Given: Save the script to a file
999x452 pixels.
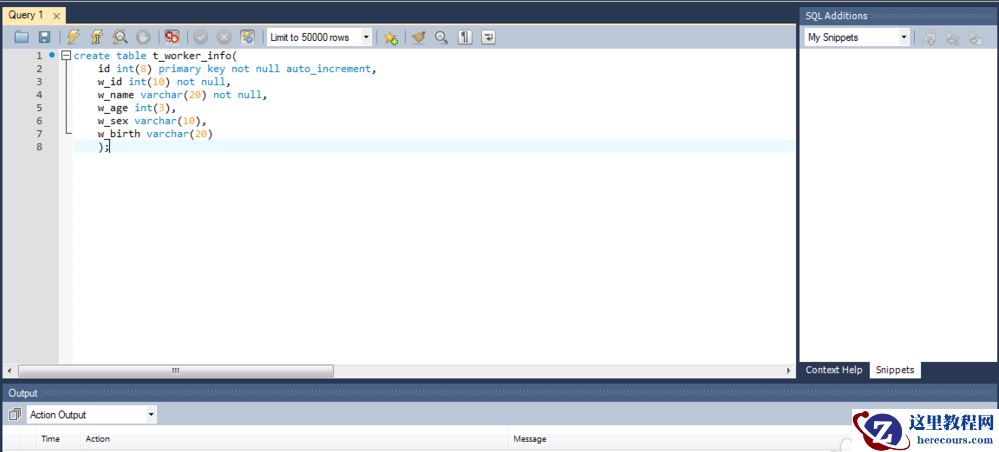Looking at the screenshot, I should click(x=45, y=38).
